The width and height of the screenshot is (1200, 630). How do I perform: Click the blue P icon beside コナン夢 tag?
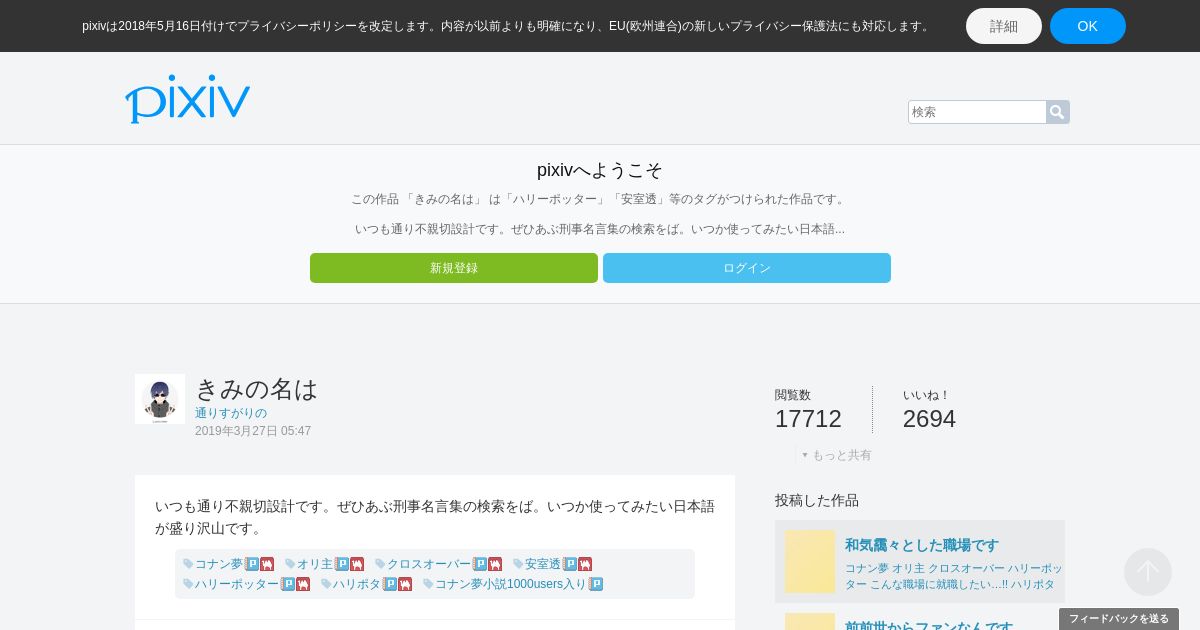point(252,564)
